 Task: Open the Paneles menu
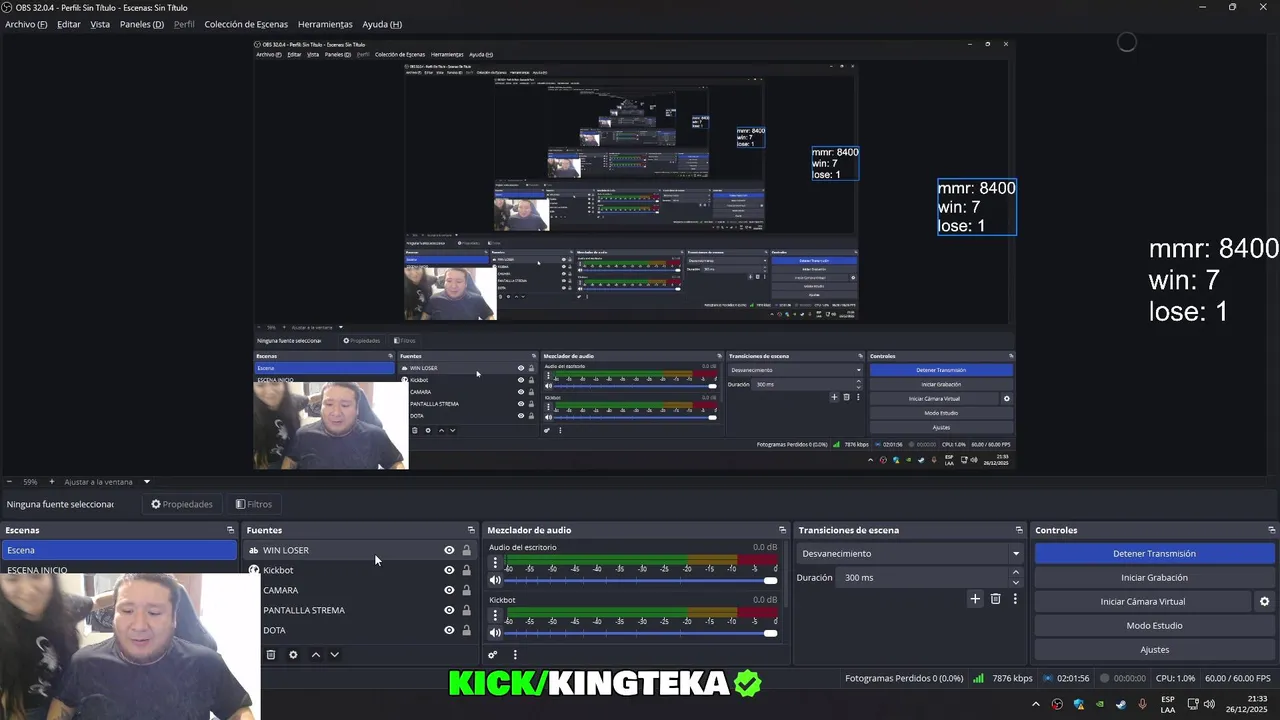[141, 24]
